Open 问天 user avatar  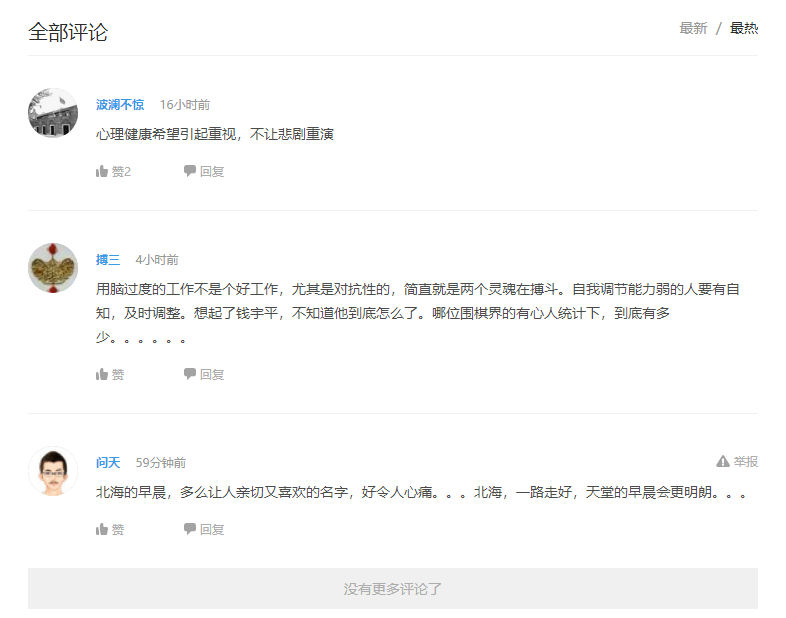(53, 471)
